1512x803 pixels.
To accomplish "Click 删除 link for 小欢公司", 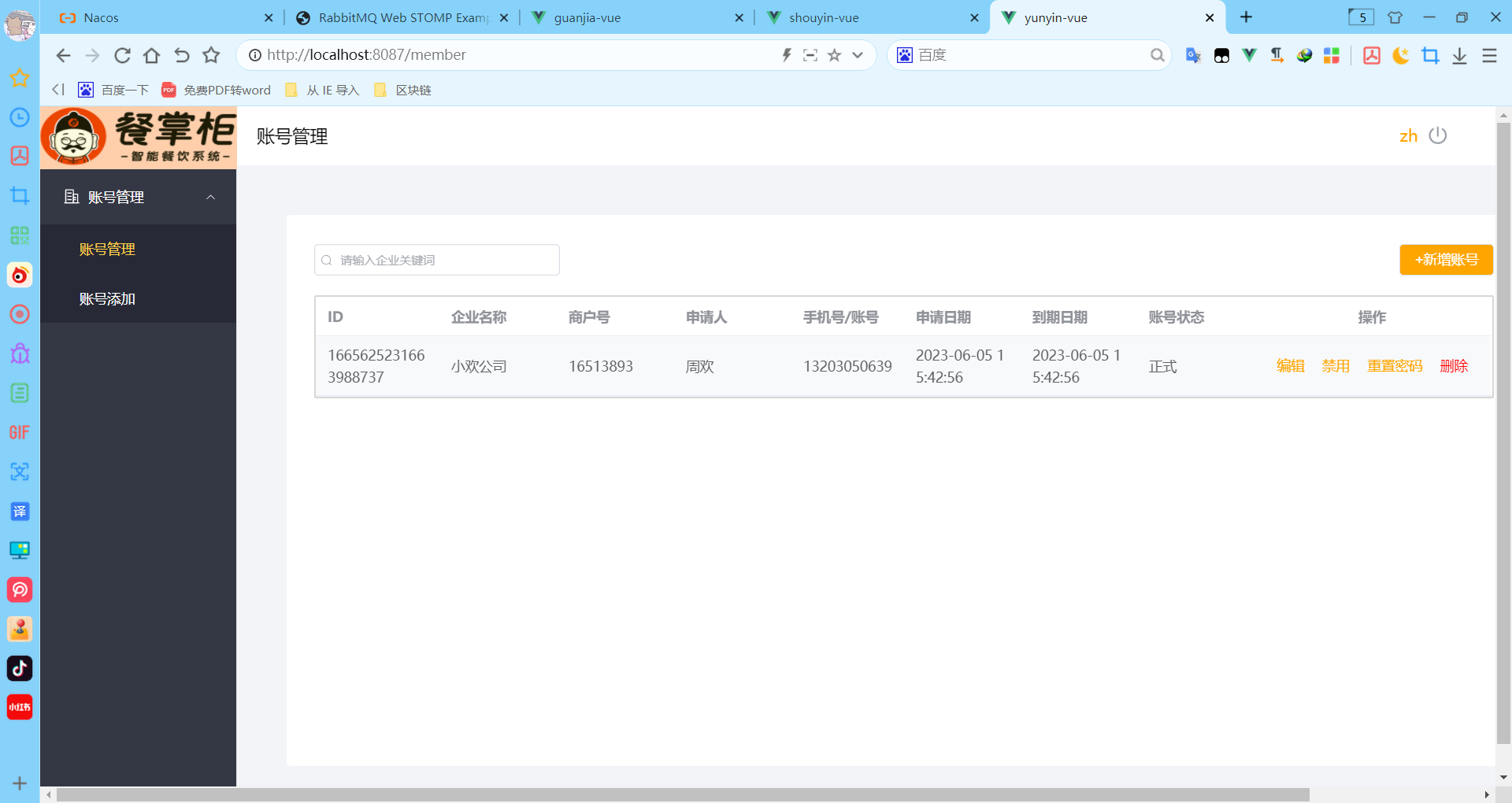I will click(1454, 366).
